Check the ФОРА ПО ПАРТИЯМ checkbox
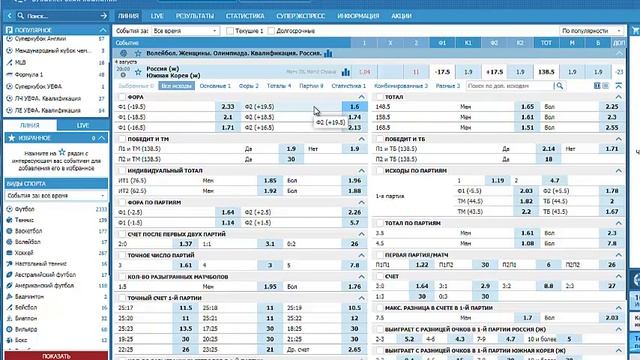640x360 pixels. click(x=122, y=202)
